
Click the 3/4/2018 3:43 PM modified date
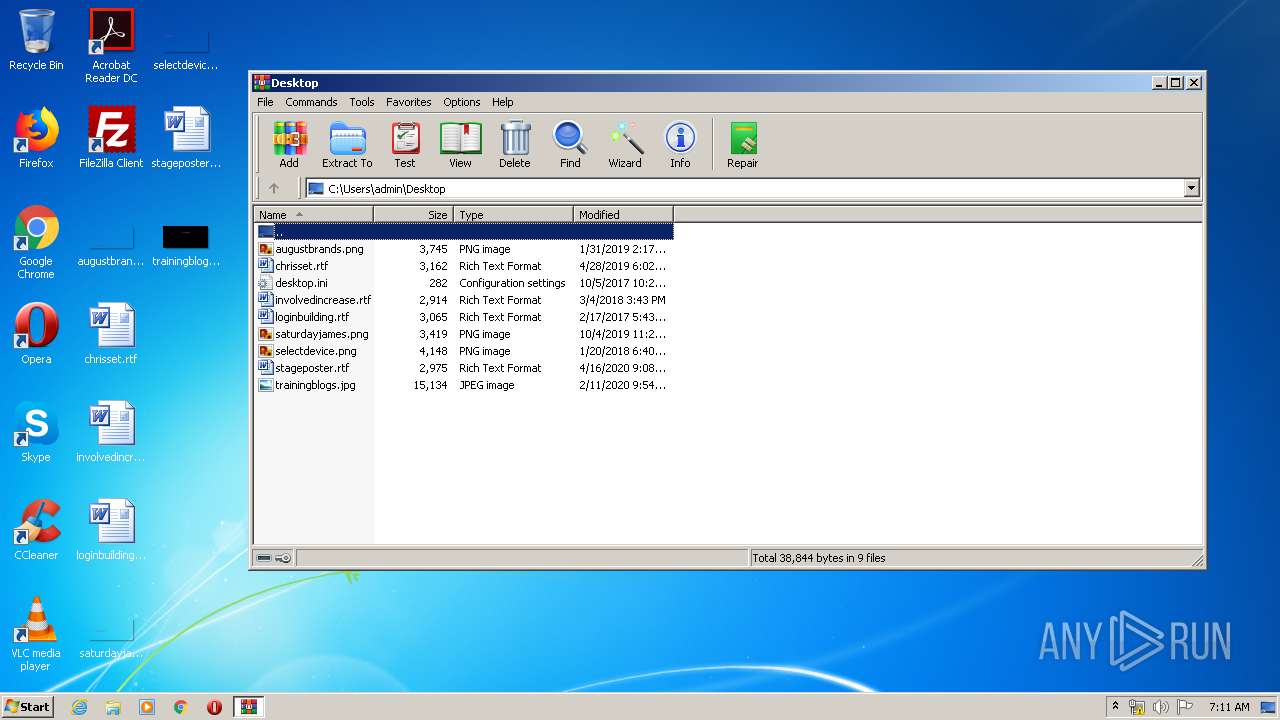(x=622, y=300)
